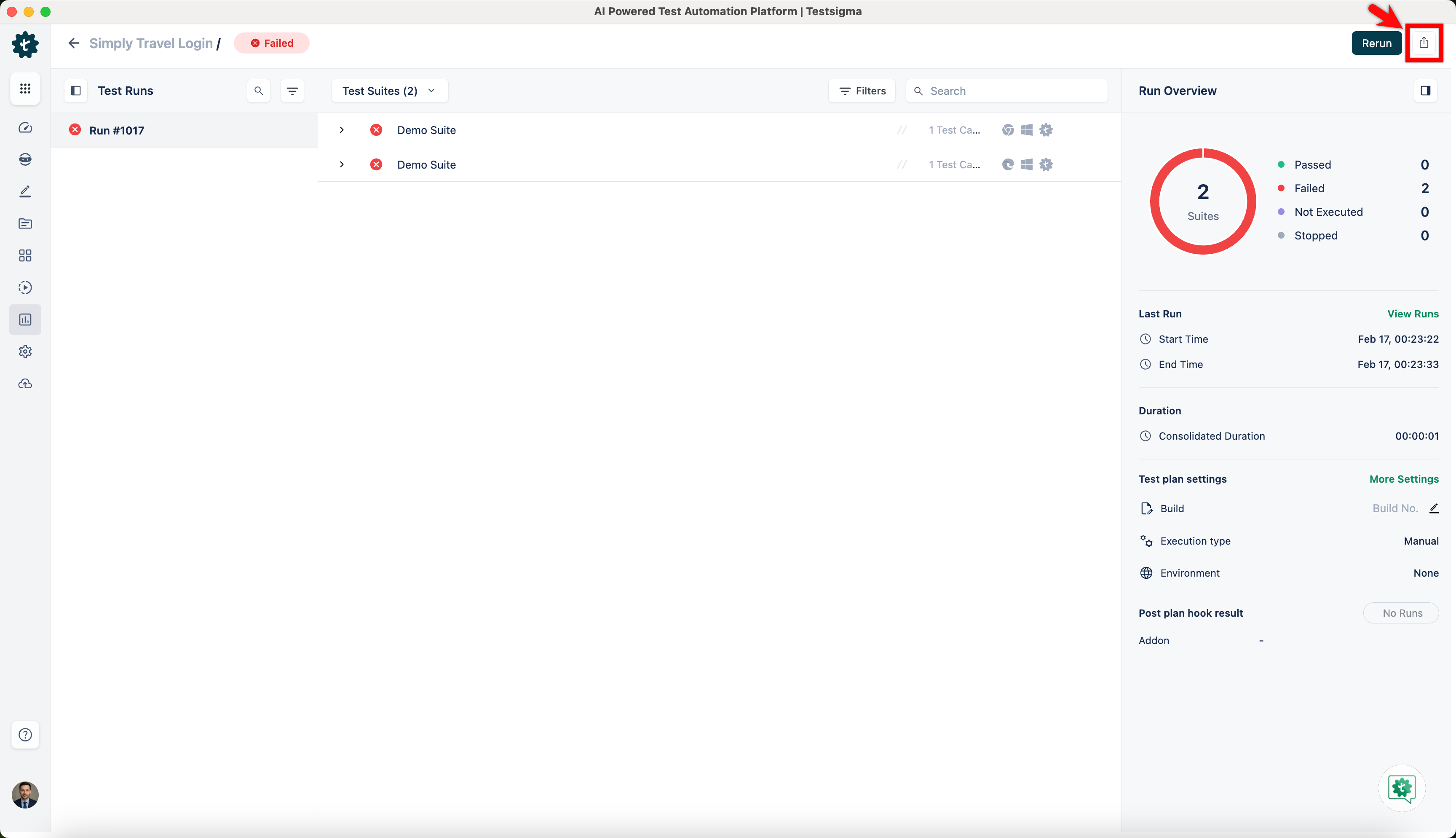Open the apps grid icon in sidebar
The width and height of the screenshot is (1456, 838).
coord(25,89)
